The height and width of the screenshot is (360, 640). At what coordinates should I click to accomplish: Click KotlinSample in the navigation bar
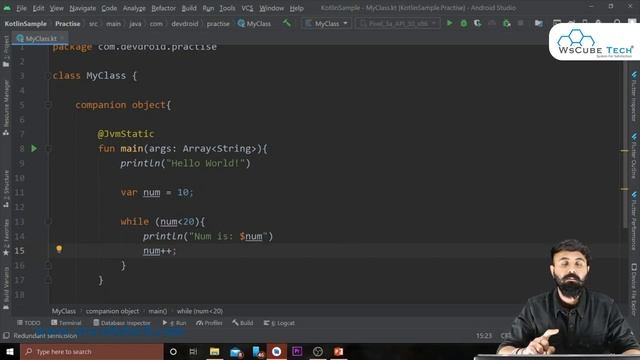pyautogui.click(x=26, y=24)
